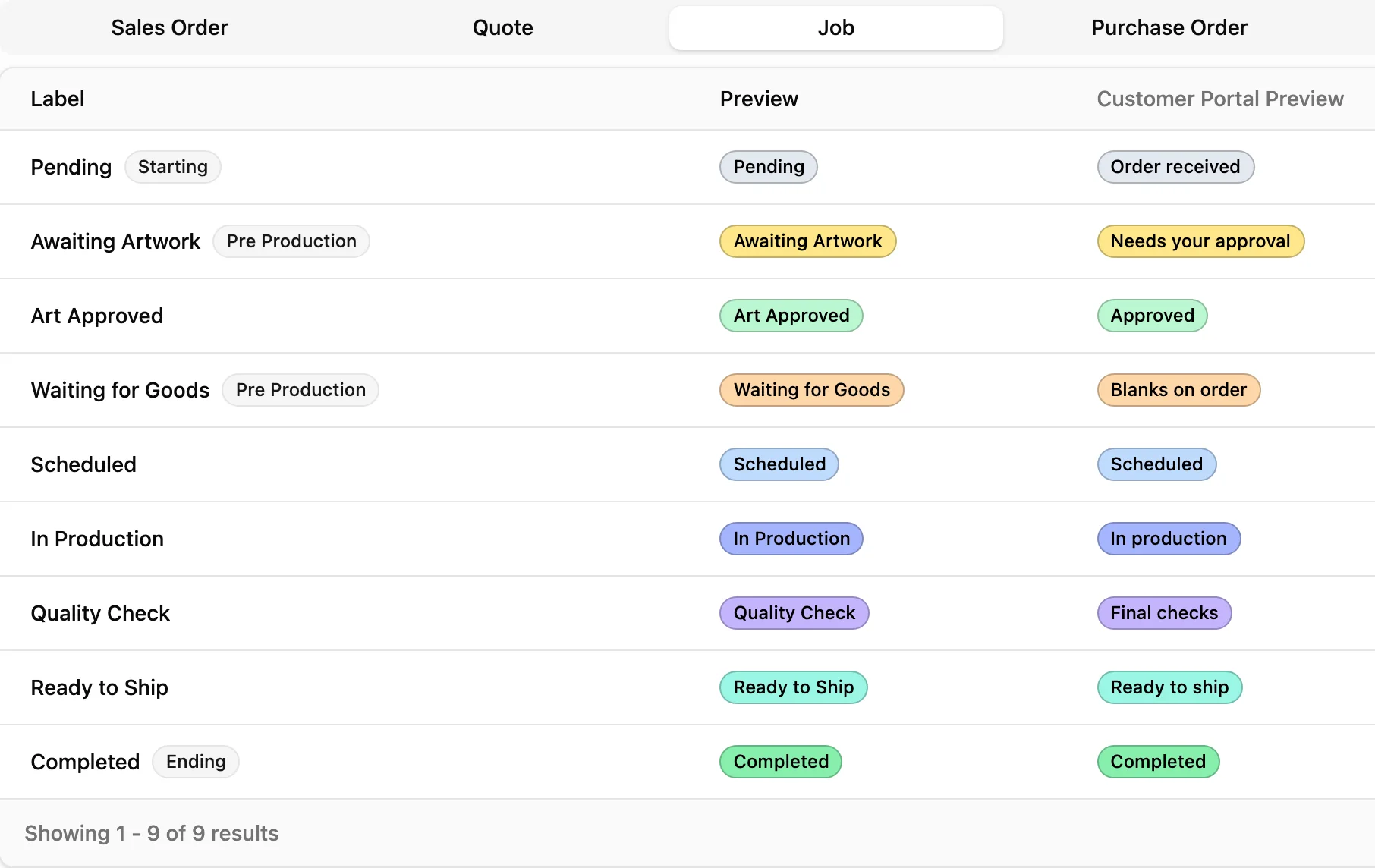
Task: Click the In Production preview badge
Action: [791, 539]
